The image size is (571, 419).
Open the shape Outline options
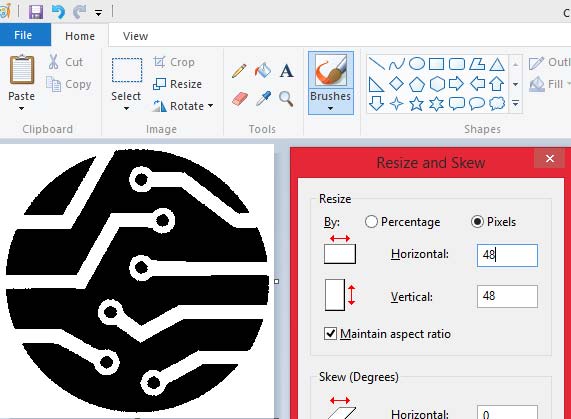tap(549, 62)
